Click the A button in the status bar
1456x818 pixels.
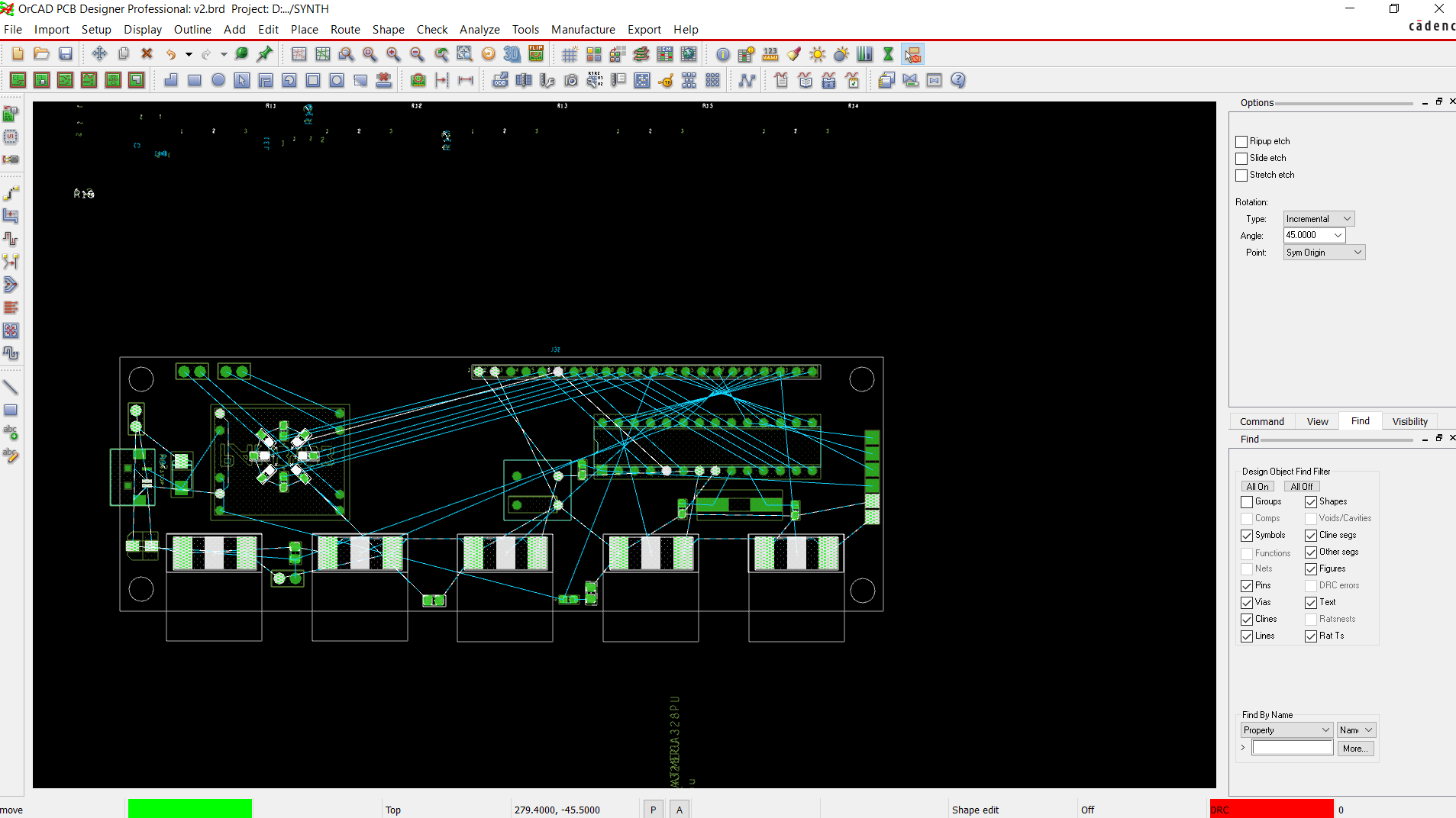click(680, 810)
